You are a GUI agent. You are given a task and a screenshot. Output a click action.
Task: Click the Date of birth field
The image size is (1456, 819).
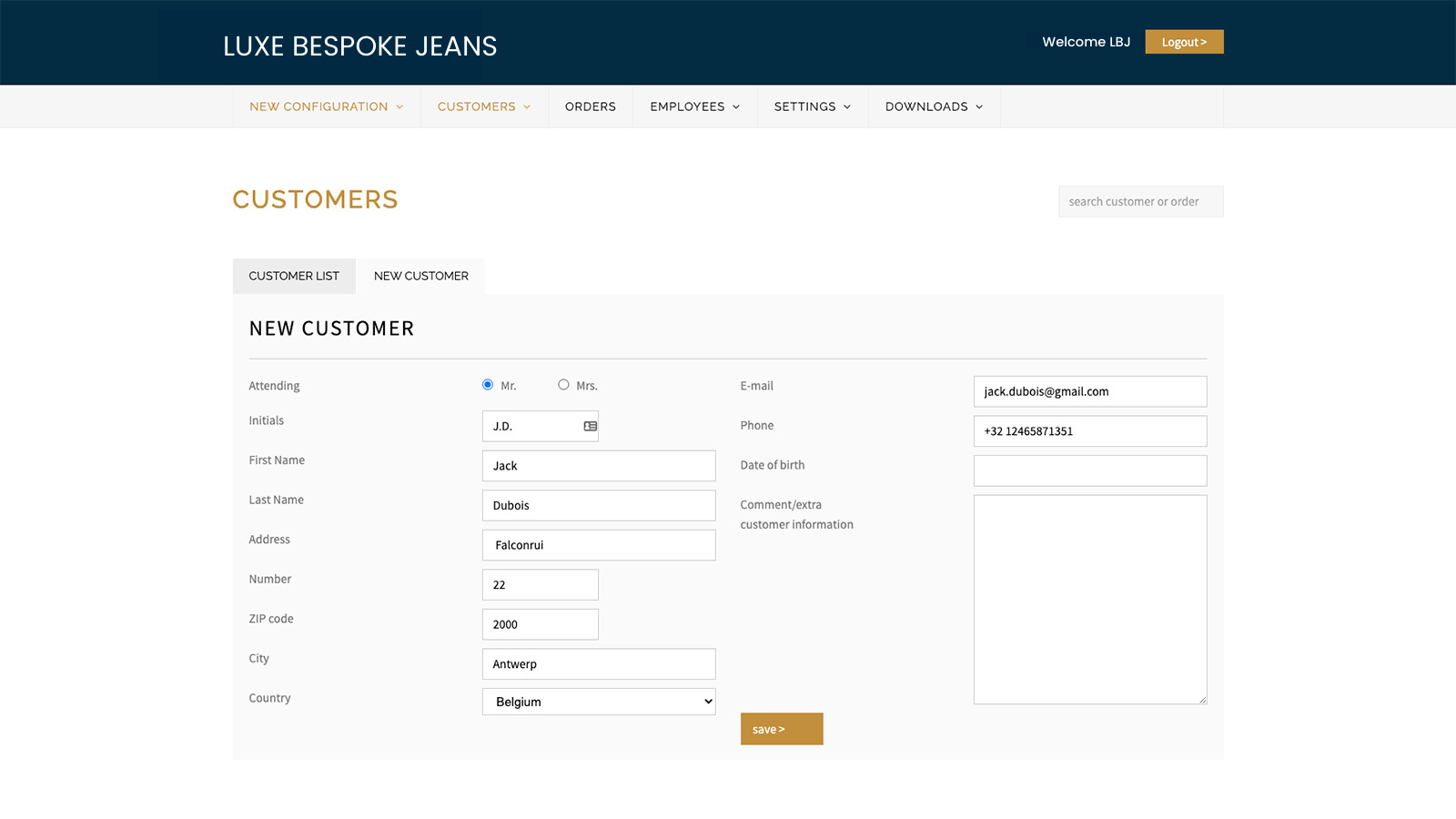1089,470
